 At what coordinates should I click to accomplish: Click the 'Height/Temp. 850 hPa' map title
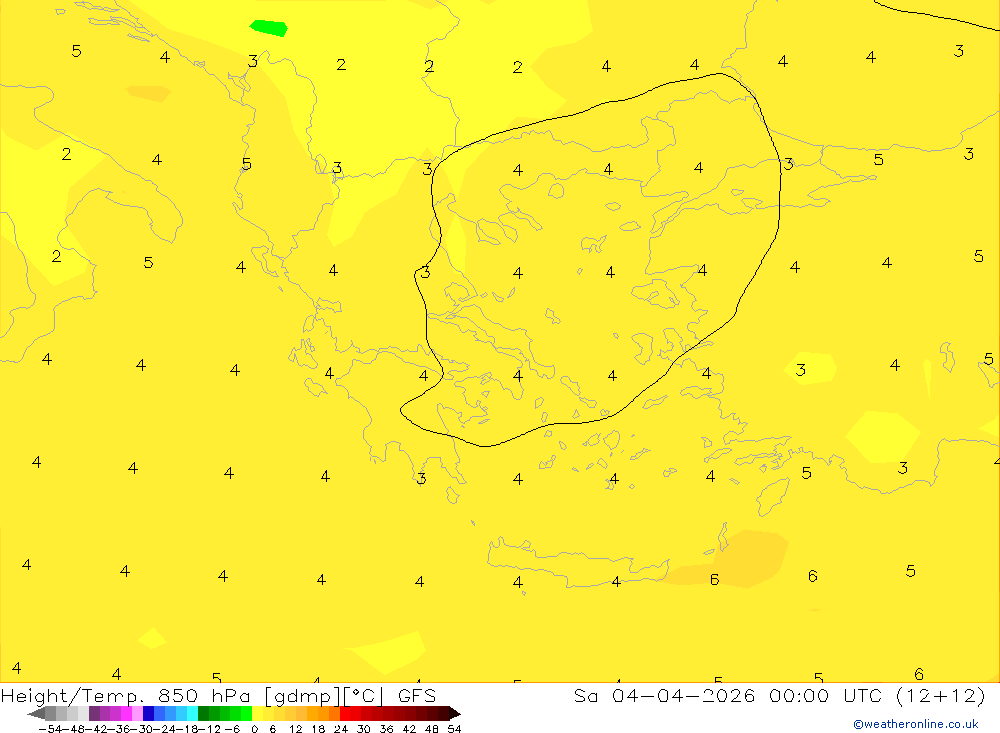point(128,696)
